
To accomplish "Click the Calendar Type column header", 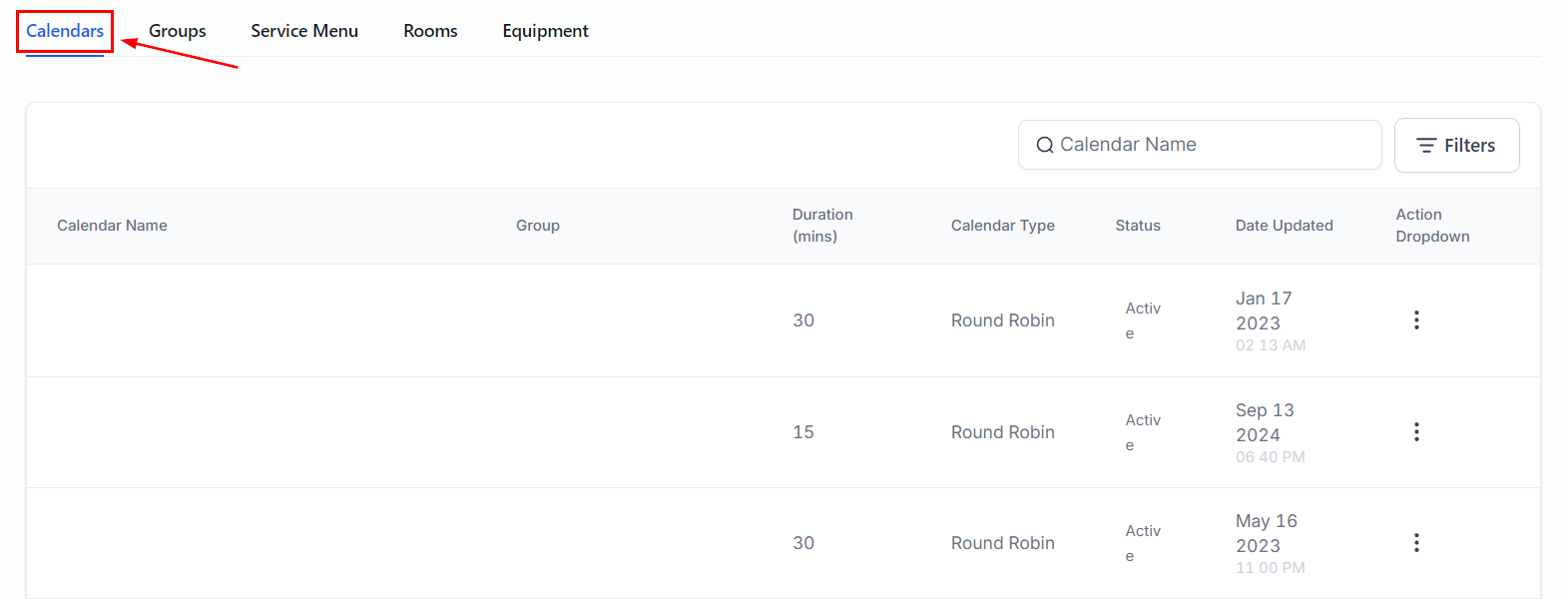I will click(1002, 226).
